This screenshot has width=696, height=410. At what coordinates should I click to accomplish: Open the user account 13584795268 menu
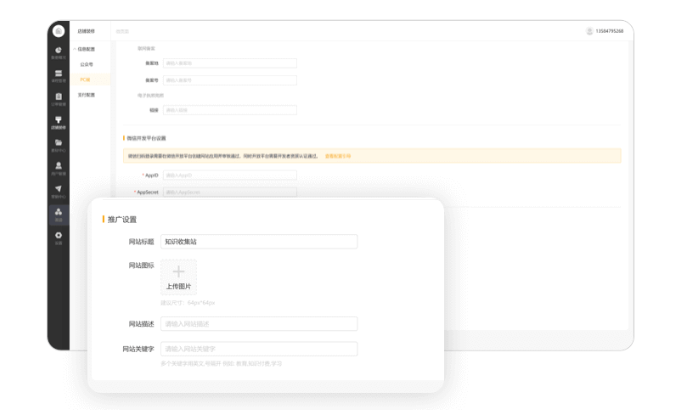[x=604, y=31]
